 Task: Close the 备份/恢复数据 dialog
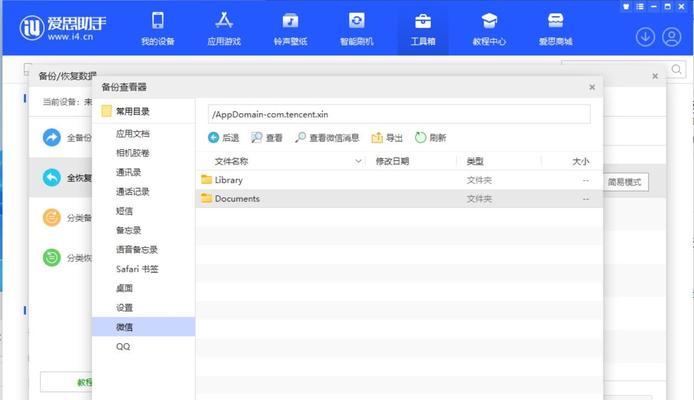click(655, 76)
